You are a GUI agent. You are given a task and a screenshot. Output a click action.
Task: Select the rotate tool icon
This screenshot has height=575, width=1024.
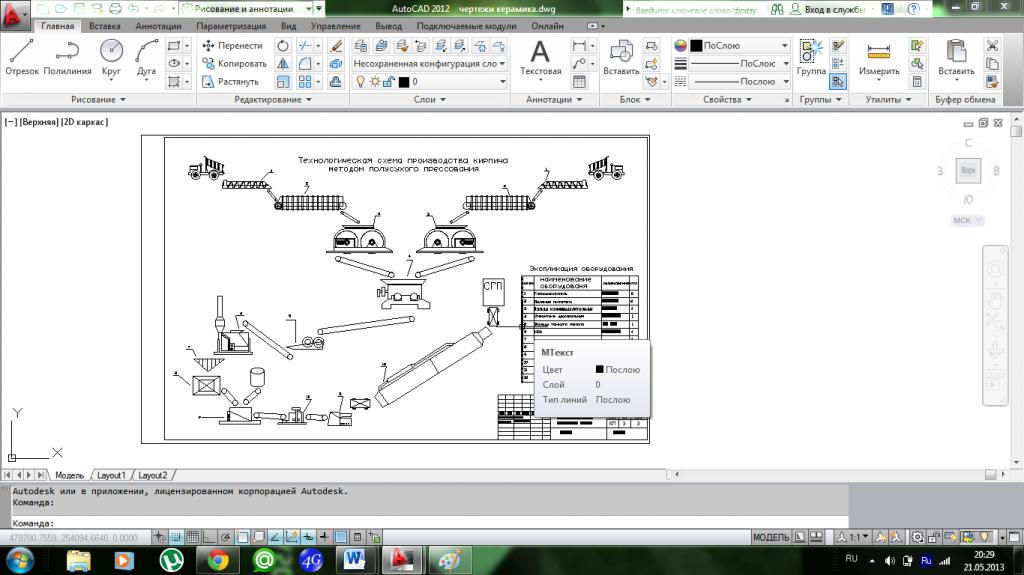tap(283, 45)
